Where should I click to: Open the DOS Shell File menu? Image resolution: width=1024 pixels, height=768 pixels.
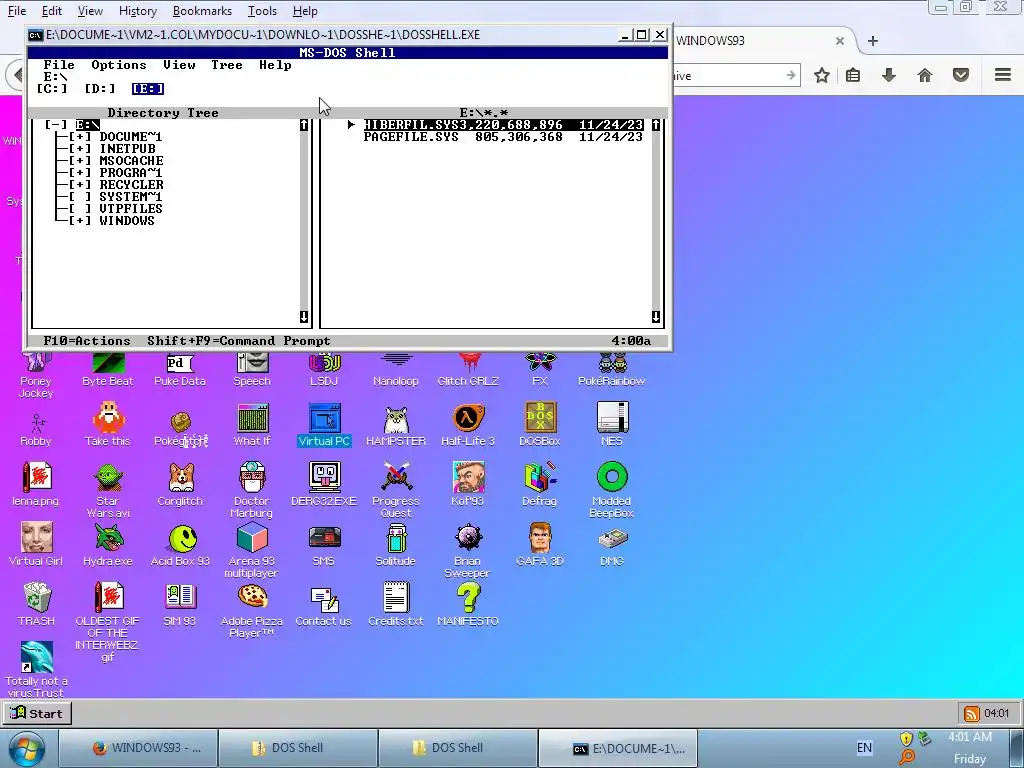[59, 65]
